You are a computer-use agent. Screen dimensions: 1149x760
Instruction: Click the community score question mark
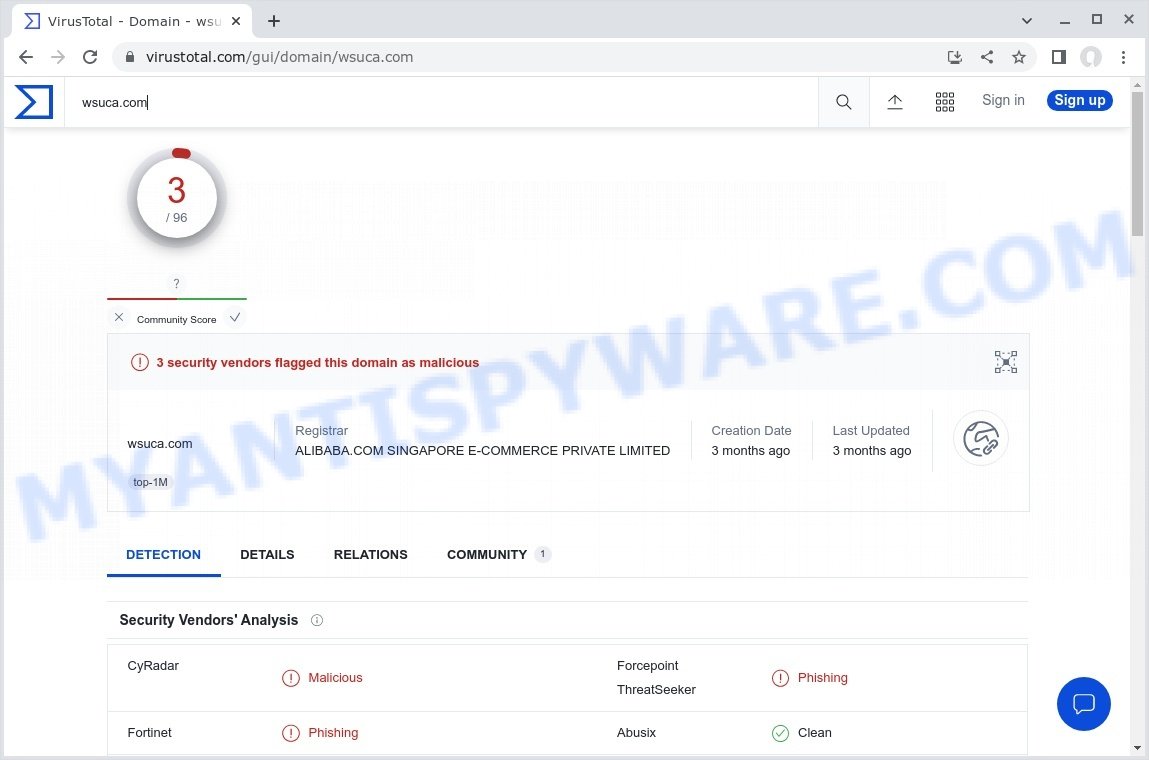tap(176, 284)
